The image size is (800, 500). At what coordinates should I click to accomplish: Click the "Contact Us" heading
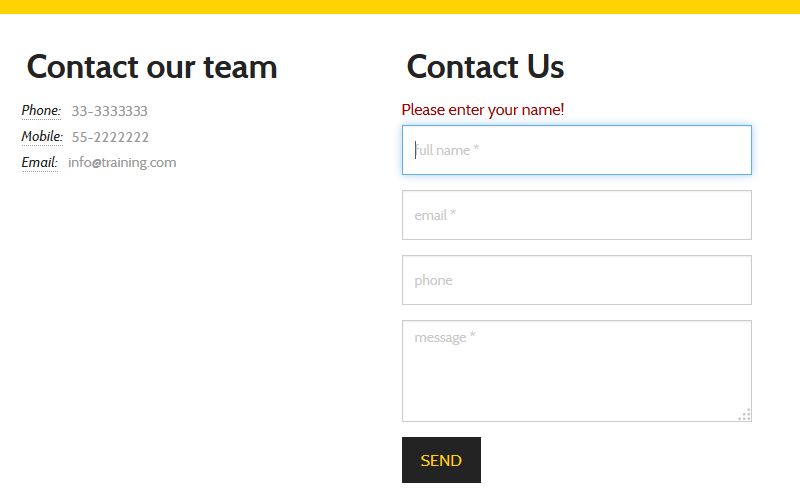(485, 67)
